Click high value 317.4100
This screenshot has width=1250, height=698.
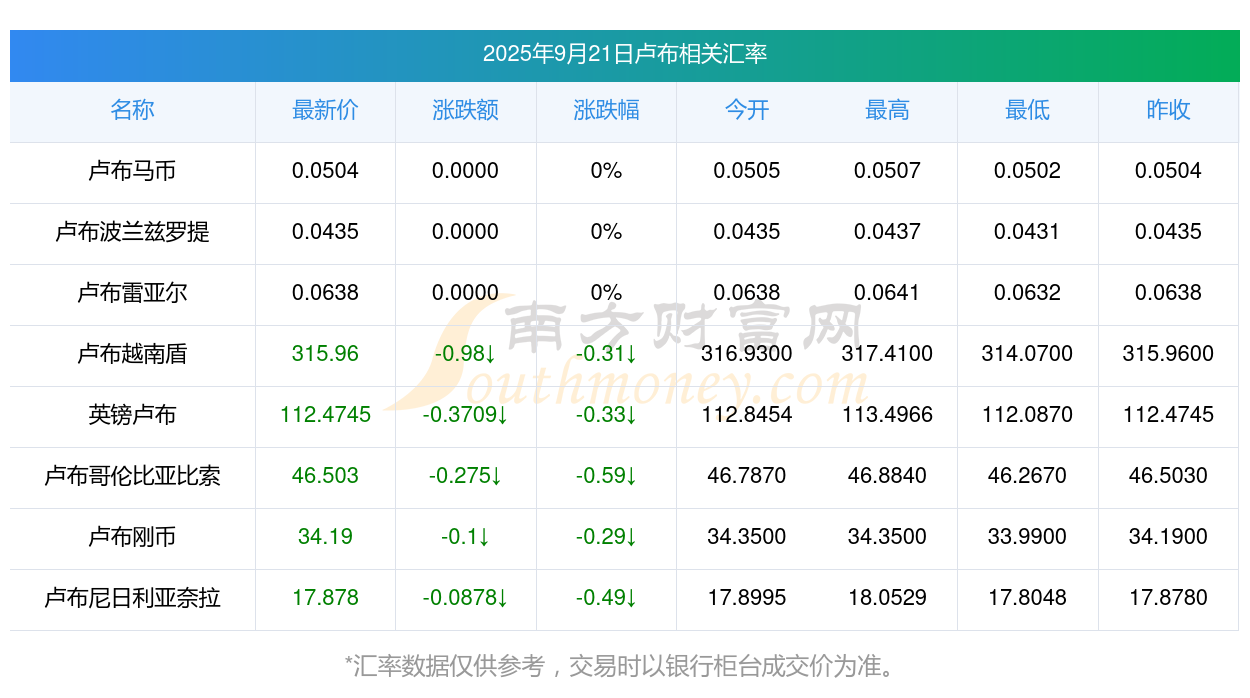coord(887,354)
